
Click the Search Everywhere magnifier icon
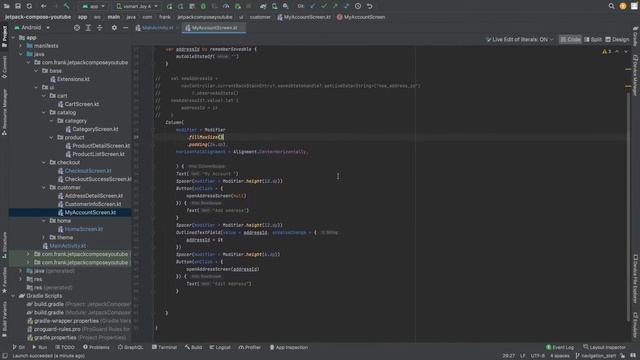611,6
